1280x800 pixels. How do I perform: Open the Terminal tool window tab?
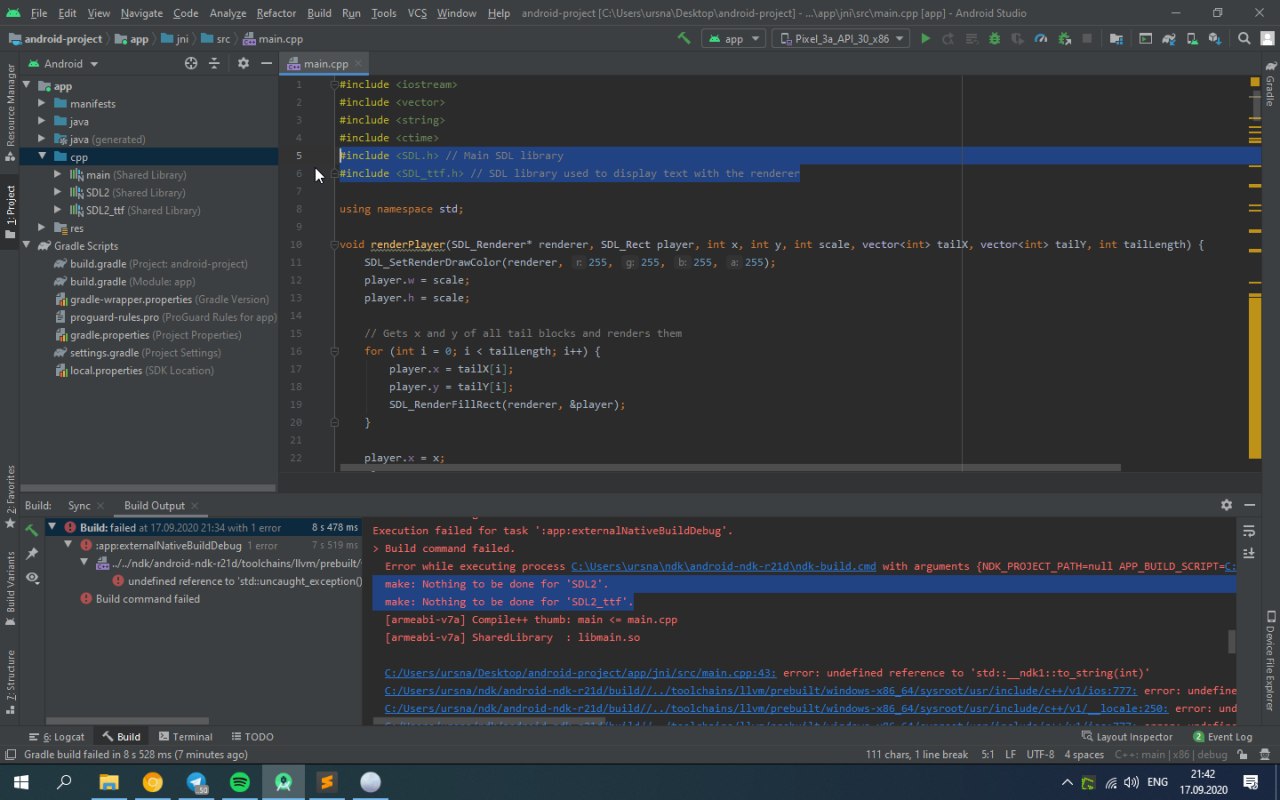(x=185, y=736)
